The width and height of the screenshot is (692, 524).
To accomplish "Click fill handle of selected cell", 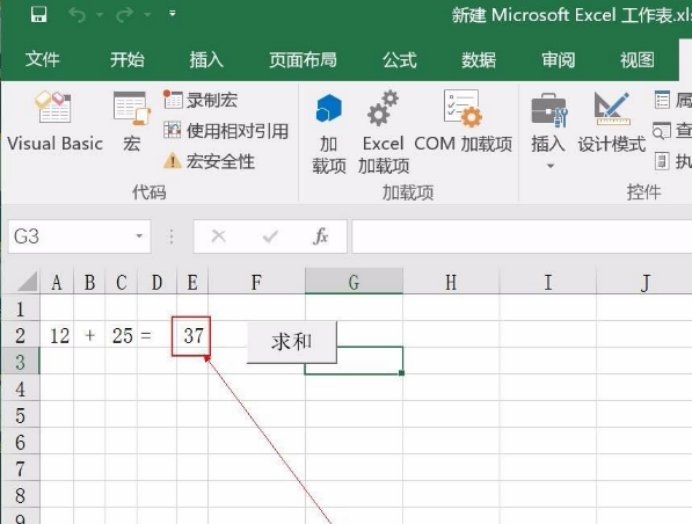I will (x=402, y=373).
